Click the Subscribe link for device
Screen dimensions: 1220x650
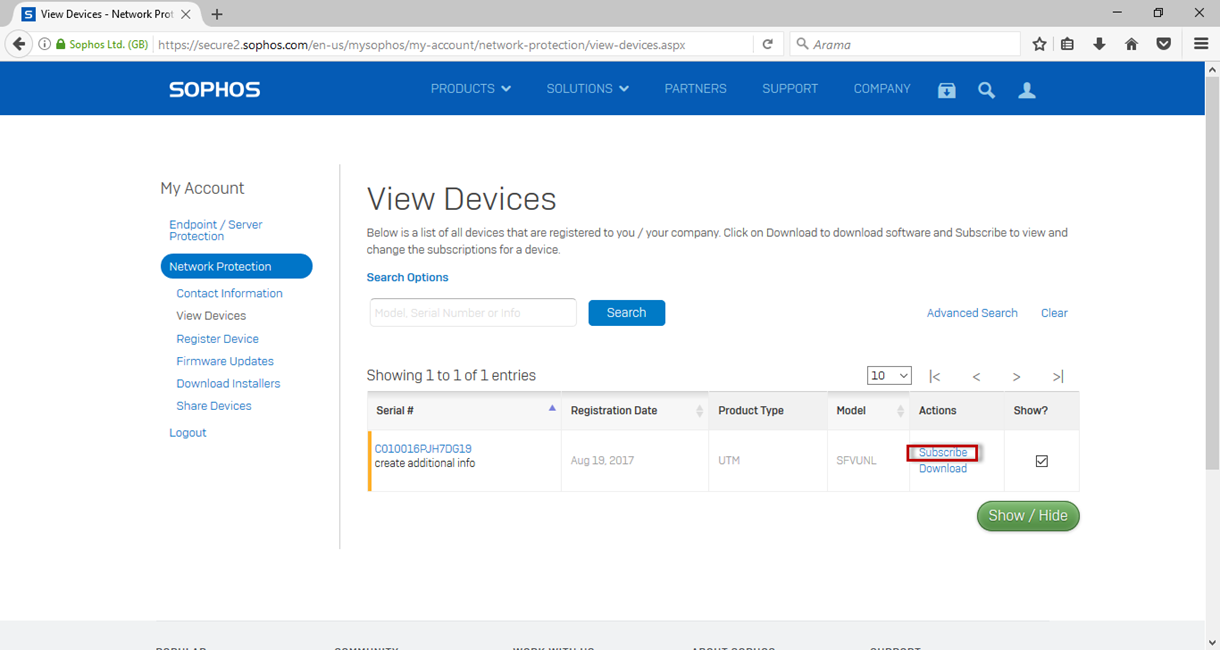pyautogui.click(x=942, y=453)
